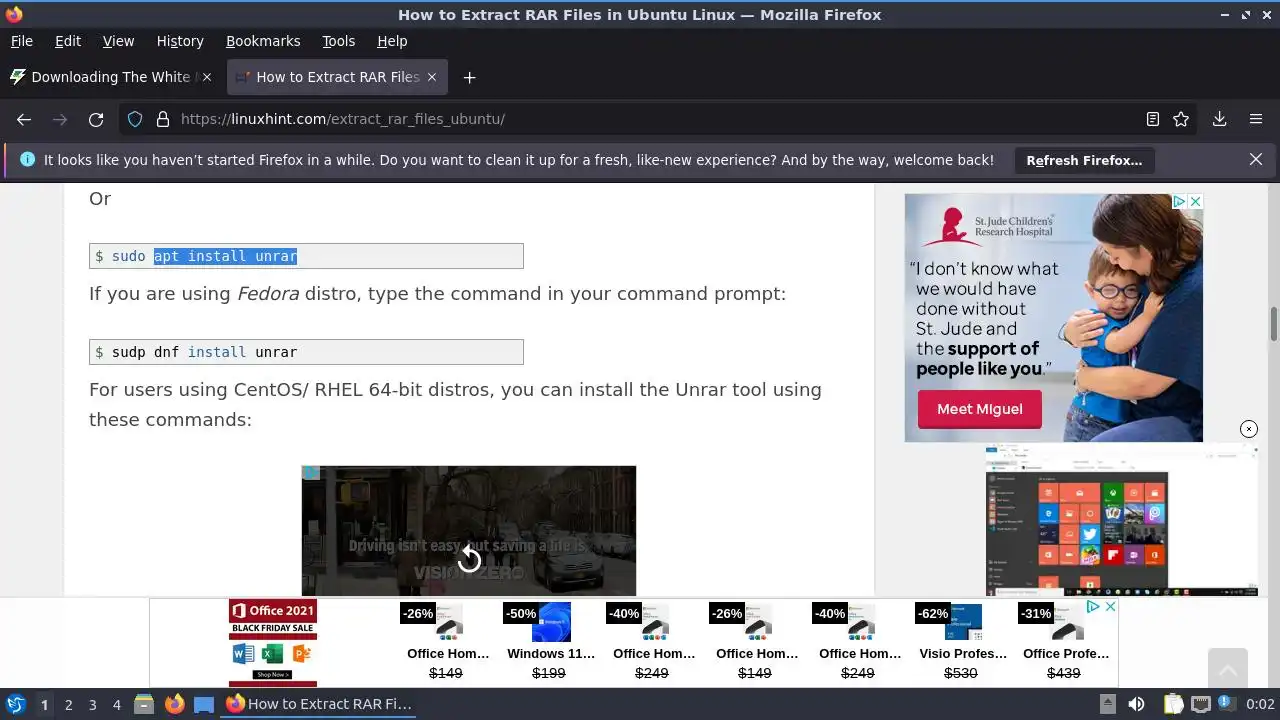
Task: Click the scroll-to-top arrow button
Action: tap(1227, 668)
